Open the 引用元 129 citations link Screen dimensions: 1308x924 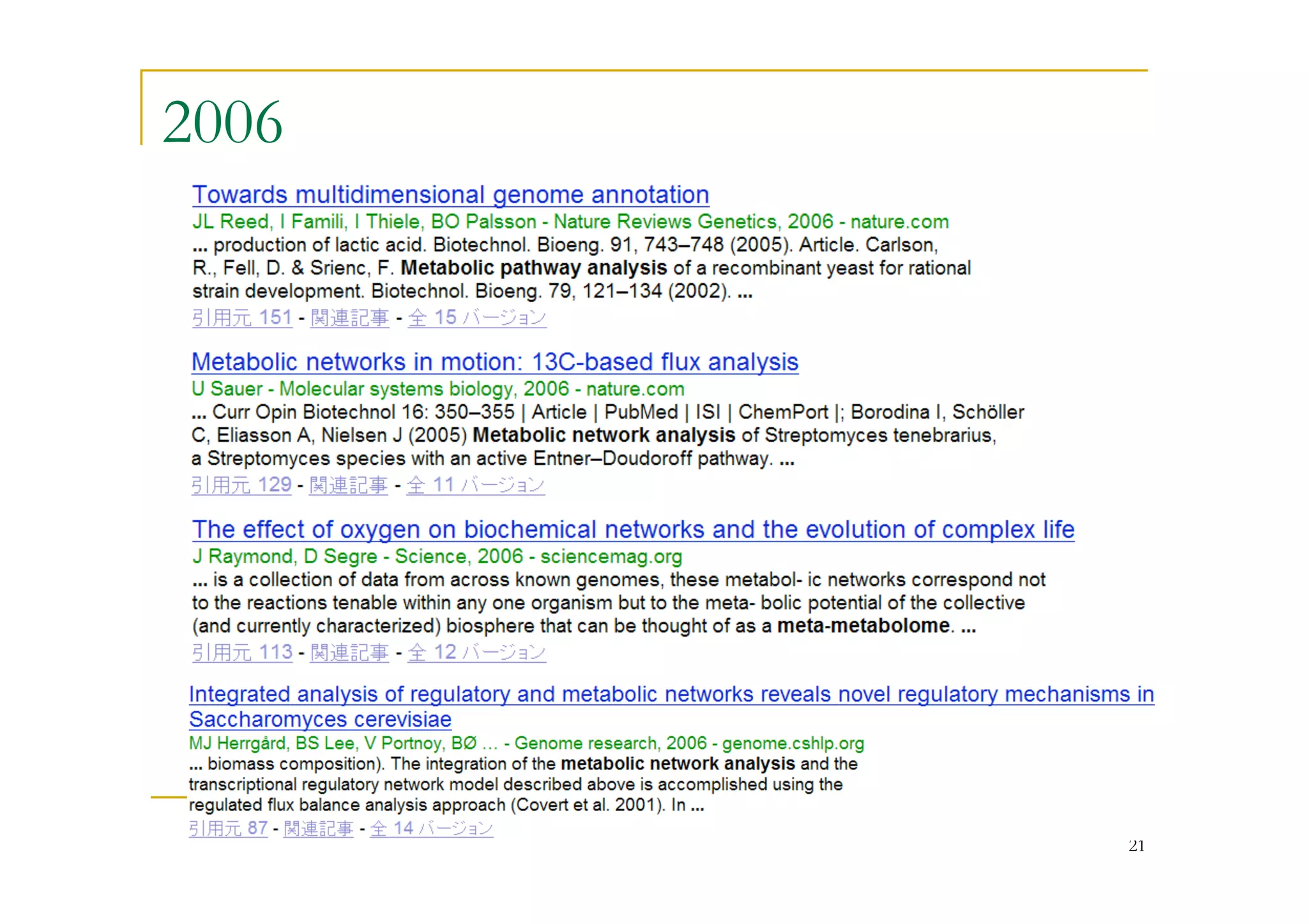241,485
